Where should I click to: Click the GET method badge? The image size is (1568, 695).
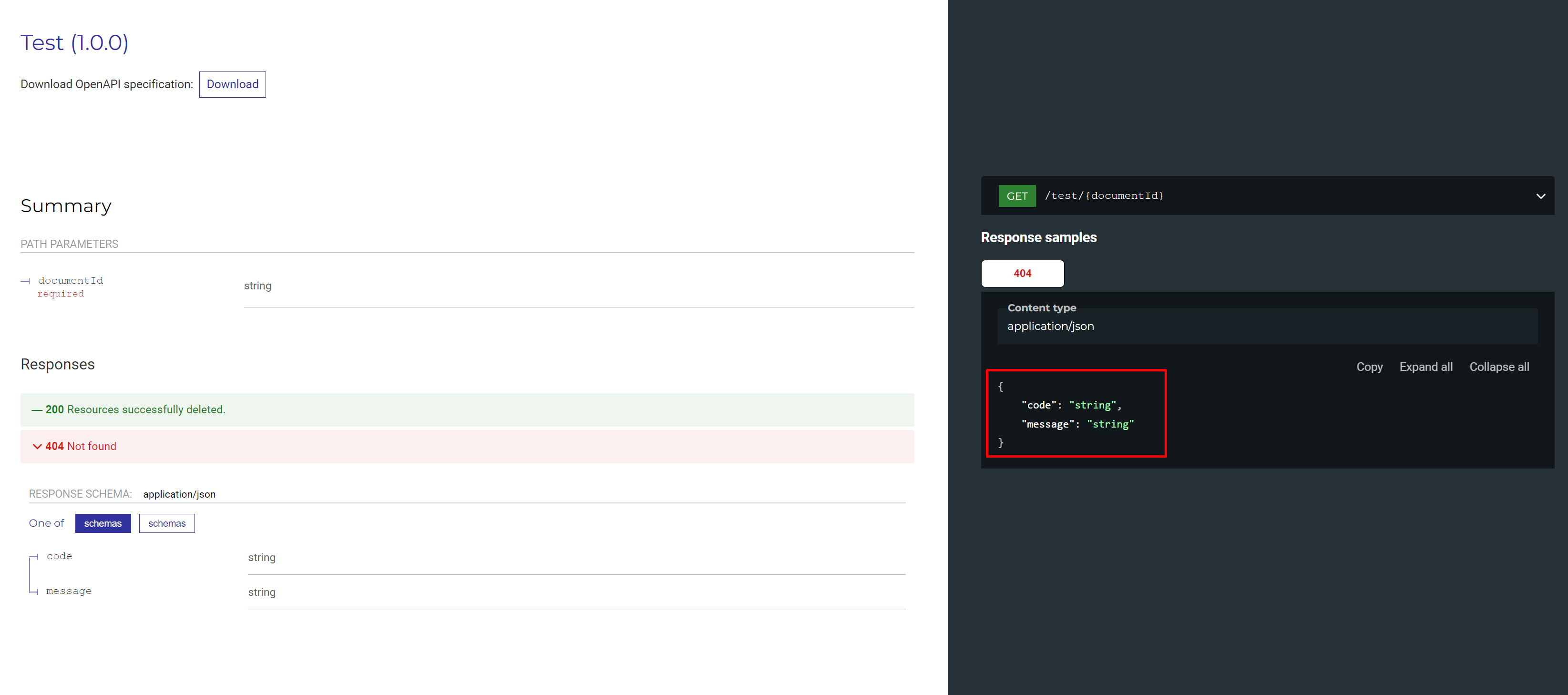pyautogui.click(x=1016, y=195)
